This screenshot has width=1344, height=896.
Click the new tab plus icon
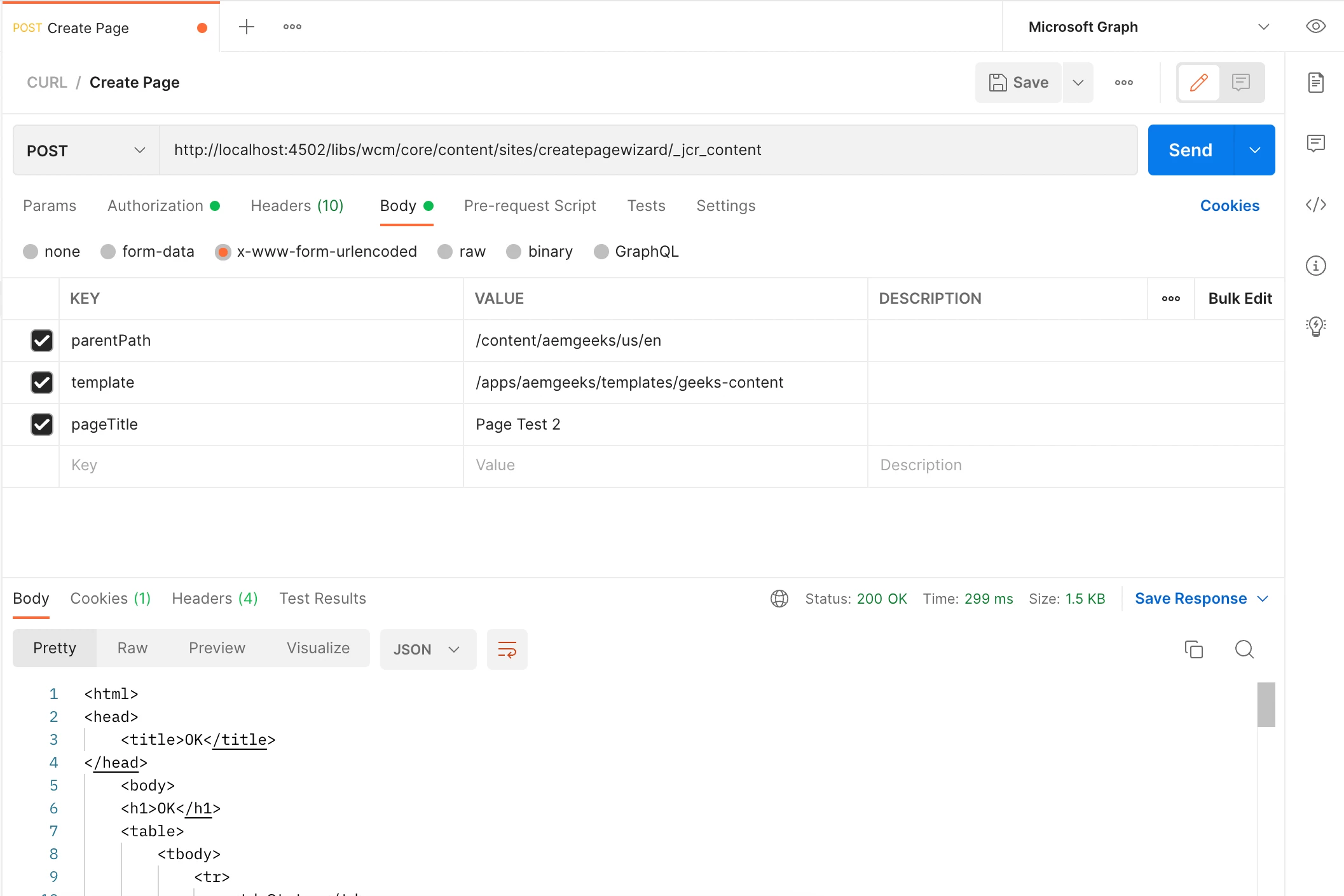(x=246, y=27)
